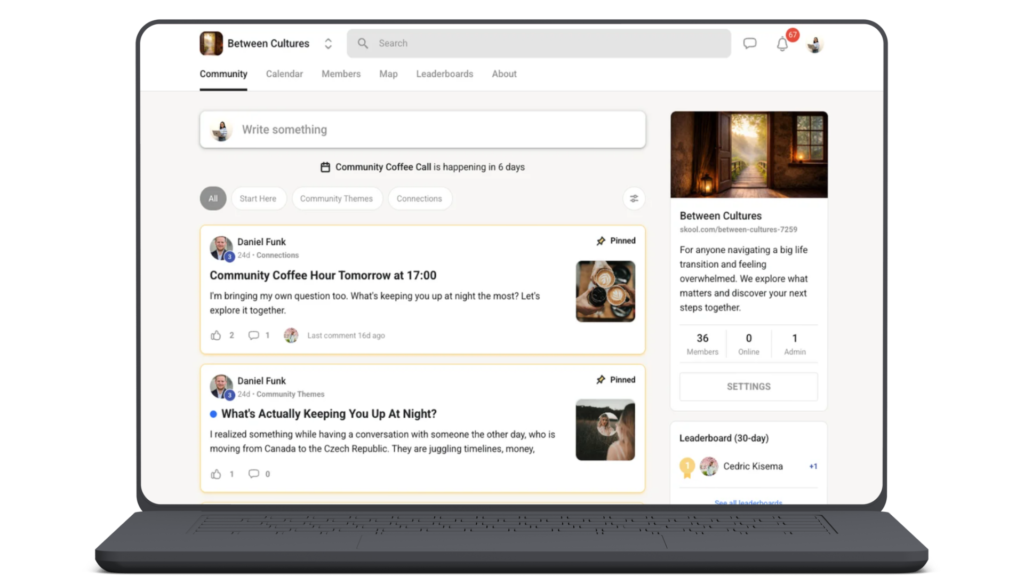The width and height of the screenshot is (1024, 576).
Task: Open the Community Coffee Call event link
Action: tap(383, 167)
